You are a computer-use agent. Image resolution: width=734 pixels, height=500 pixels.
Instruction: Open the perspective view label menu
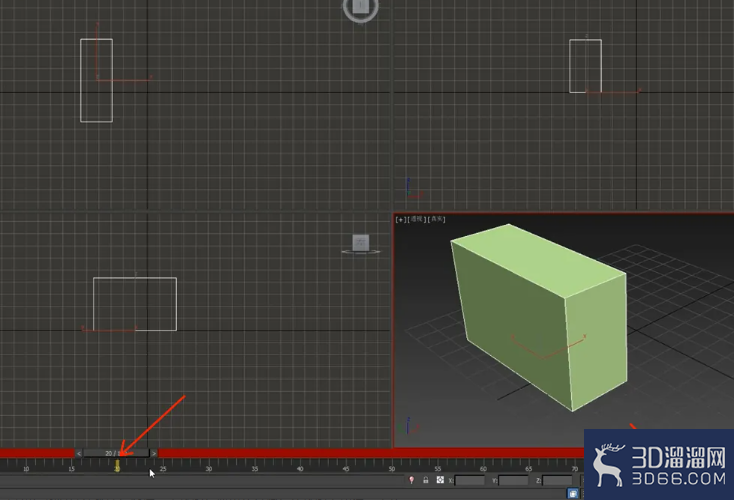[x=417, y=219]
